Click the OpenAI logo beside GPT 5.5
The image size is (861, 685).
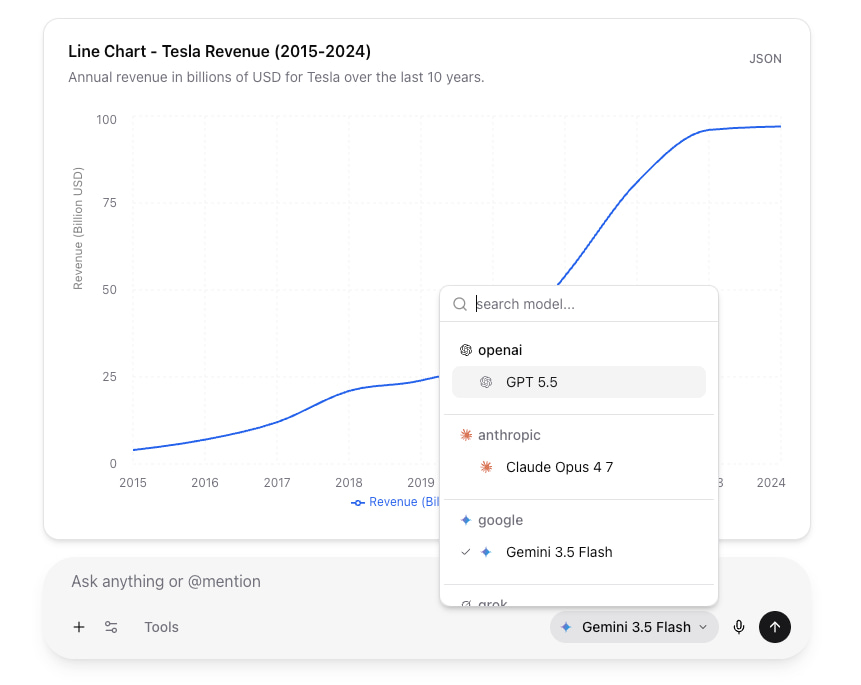(x=486, y=382)
